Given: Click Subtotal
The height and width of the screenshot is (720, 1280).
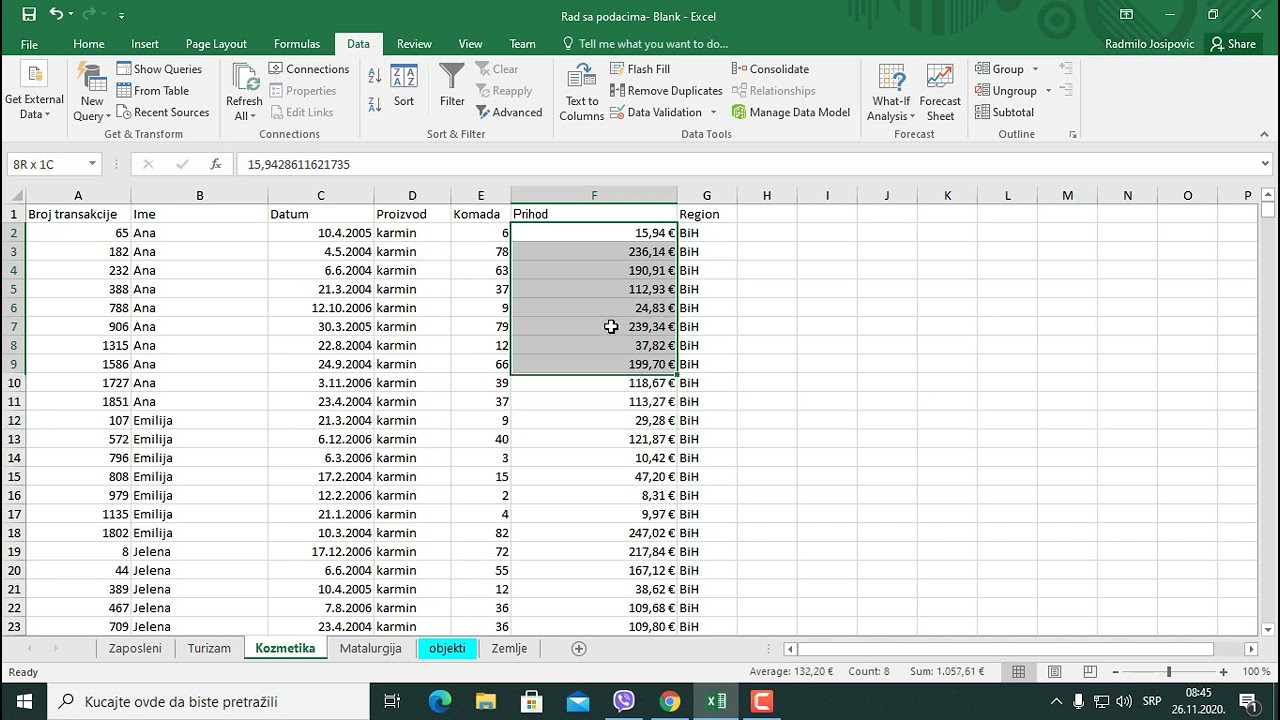Looking at the screenshot, I should click(x=1004, y=112).
